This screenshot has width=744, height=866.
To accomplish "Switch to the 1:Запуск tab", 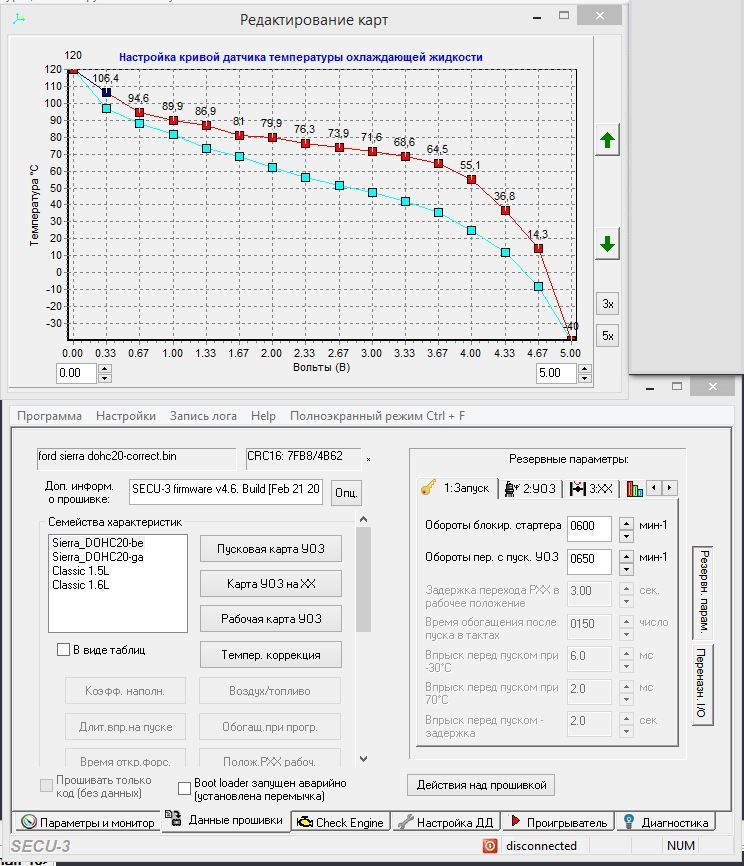I will point(457,488).
